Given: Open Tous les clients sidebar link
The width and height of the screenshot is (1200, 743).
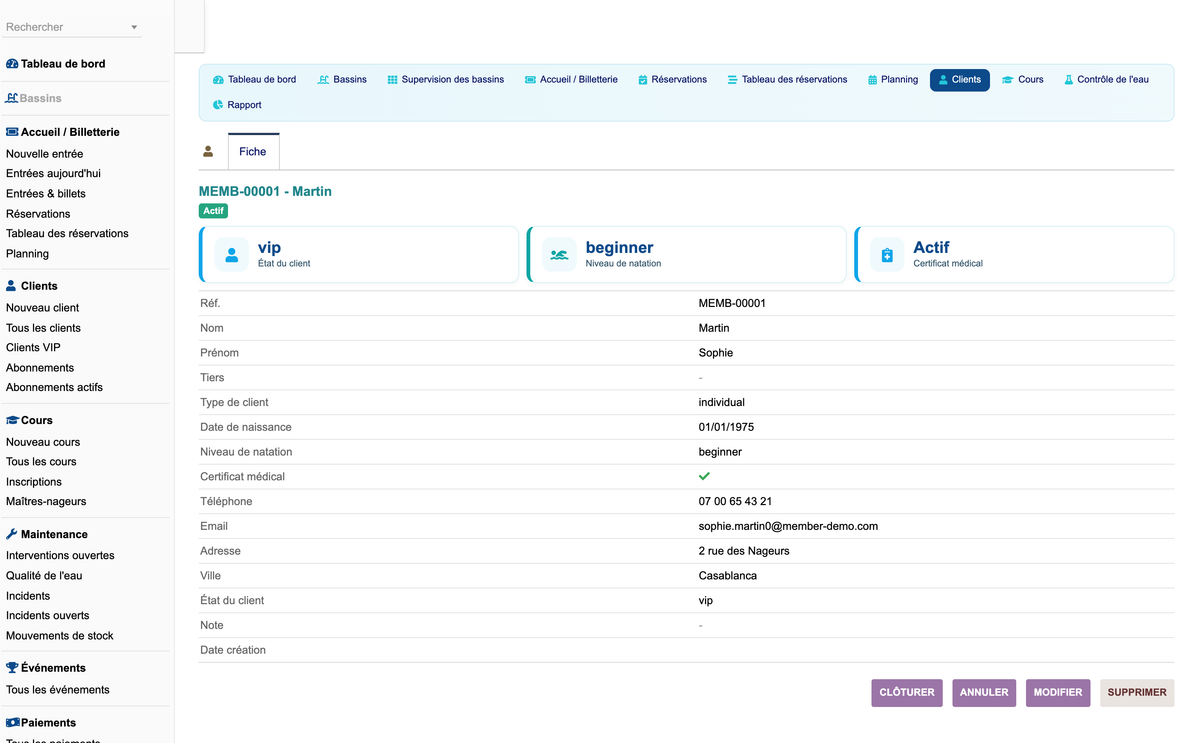Looking at the screenshot, I should tap(44, 328).
